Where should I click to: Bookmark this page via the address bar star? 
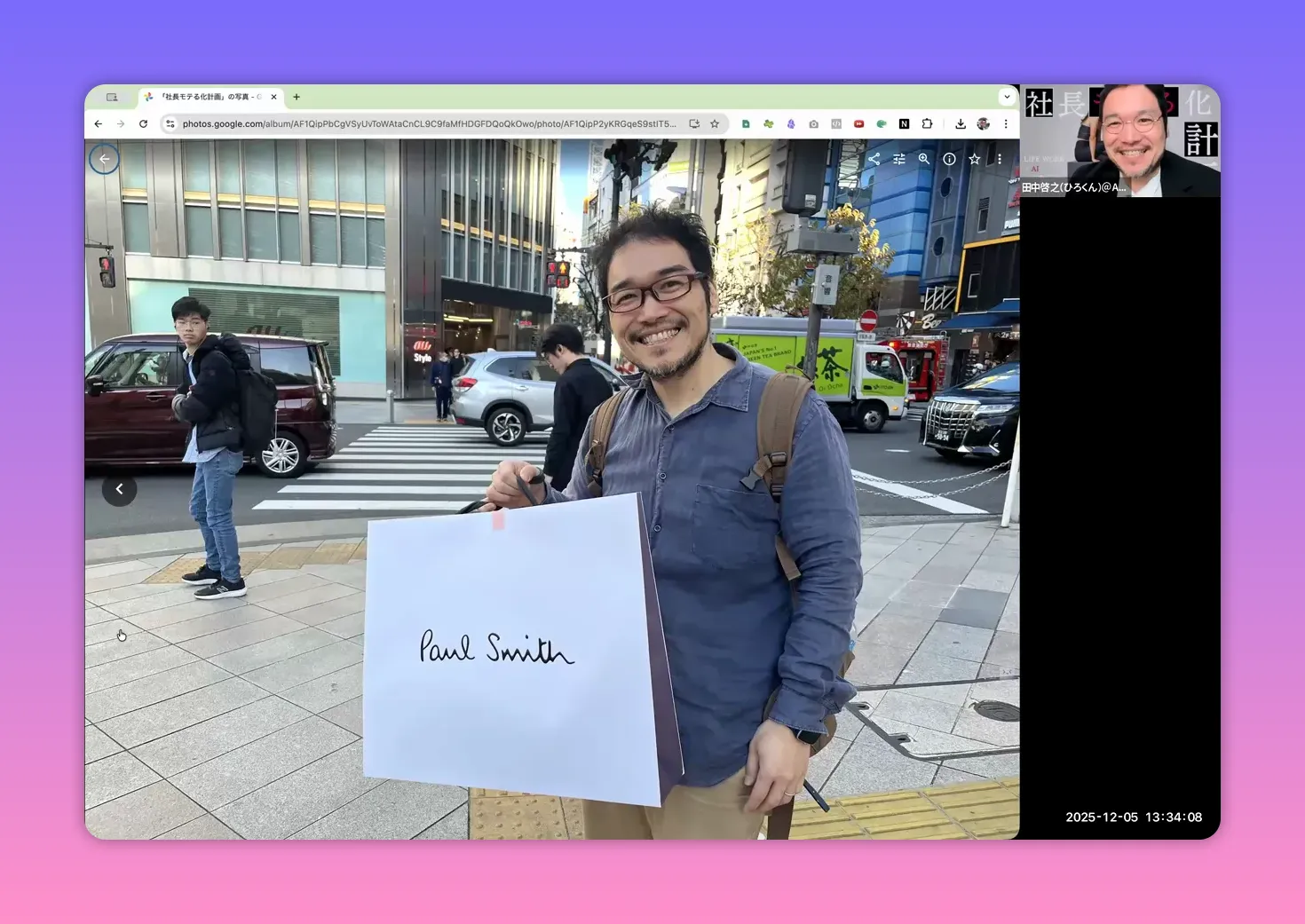pyautogui.click(x=715, y=123)
